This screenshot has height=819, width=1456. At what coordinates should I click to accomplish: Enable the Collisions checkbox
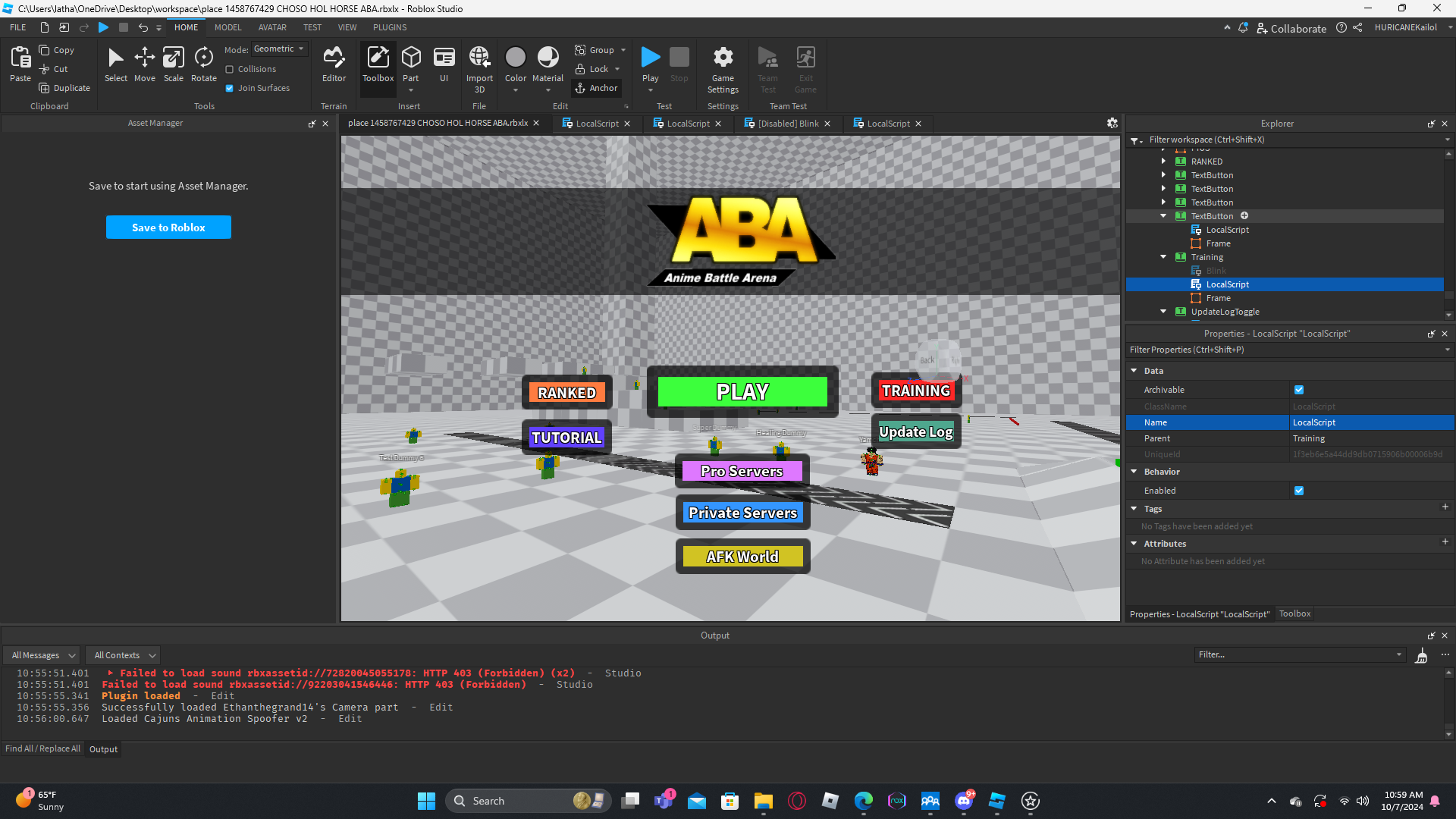[230, 69]
